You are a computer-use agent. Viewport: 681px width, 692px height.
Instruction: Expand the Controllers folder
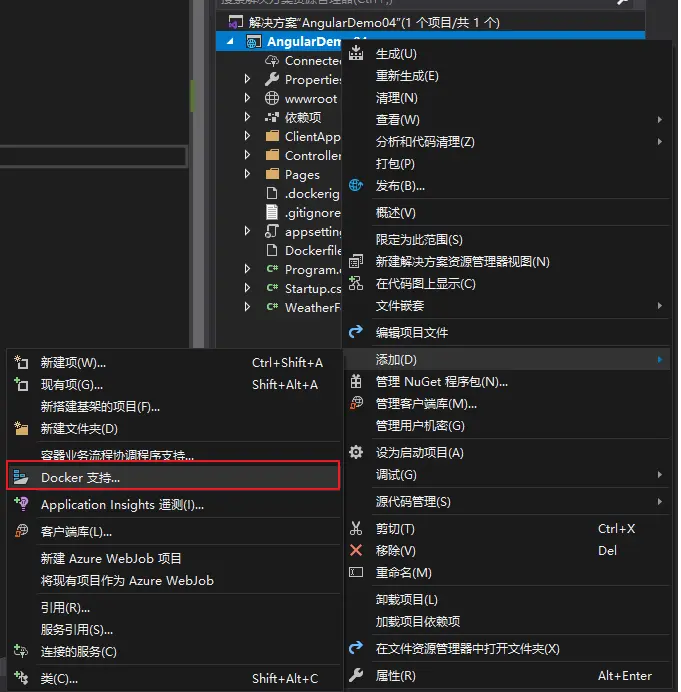click(x=247, y=155)
